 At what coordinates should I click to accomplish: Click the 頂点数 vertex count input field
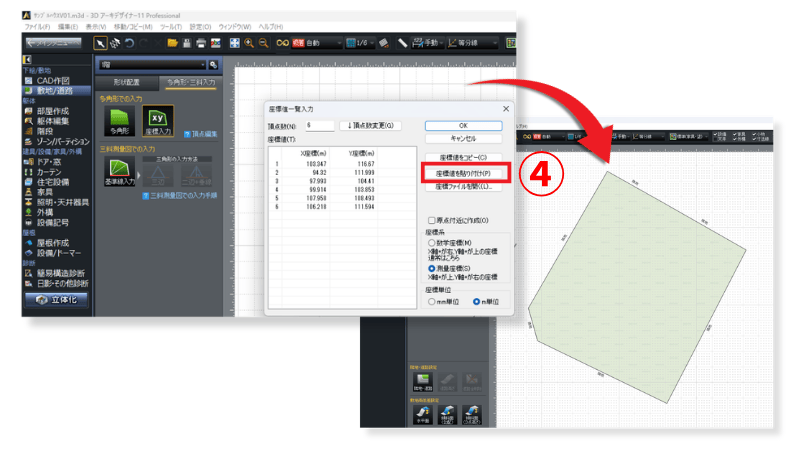point(319,126)
